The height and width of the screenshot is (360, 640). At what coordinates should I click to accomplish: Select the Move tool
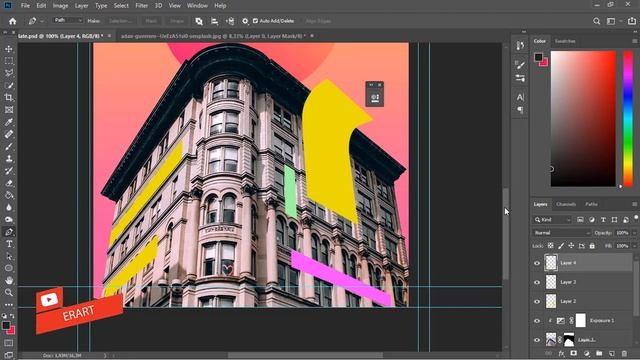tap(9, 49)
